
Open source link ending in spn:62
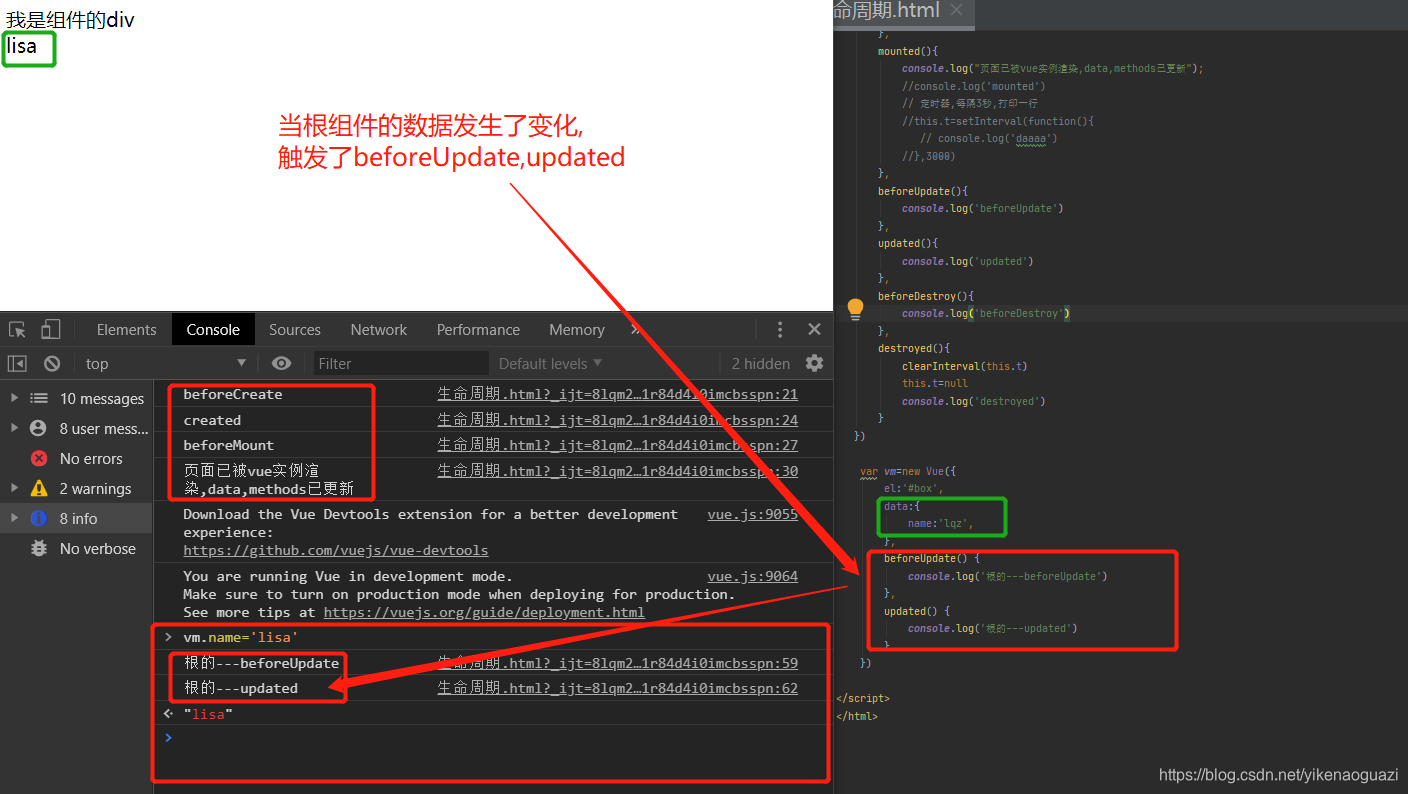(x=617, y=688)
